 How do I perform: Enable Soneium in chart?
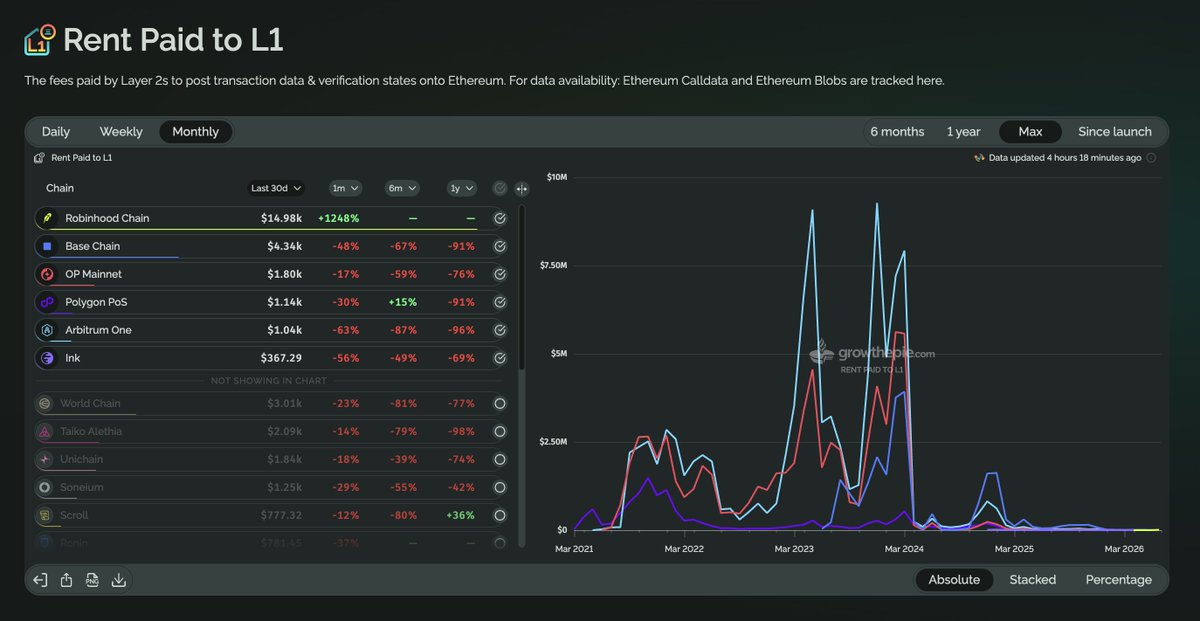point(500,488)
